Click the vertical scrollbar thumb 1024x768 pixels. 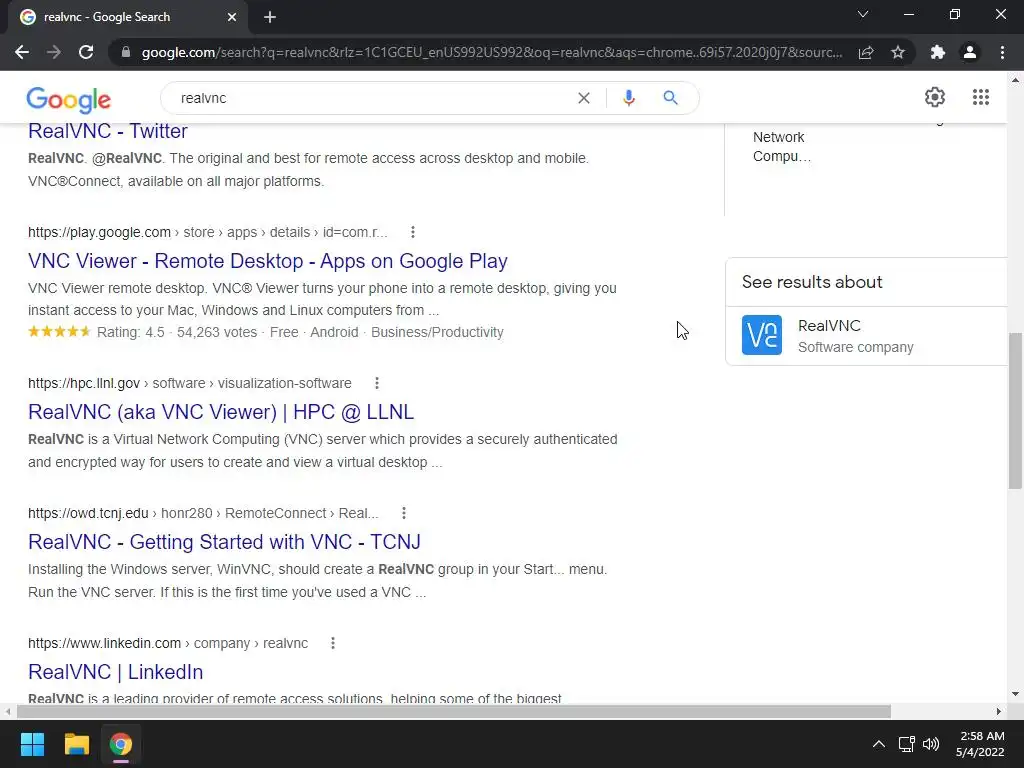click(1015, 410)
